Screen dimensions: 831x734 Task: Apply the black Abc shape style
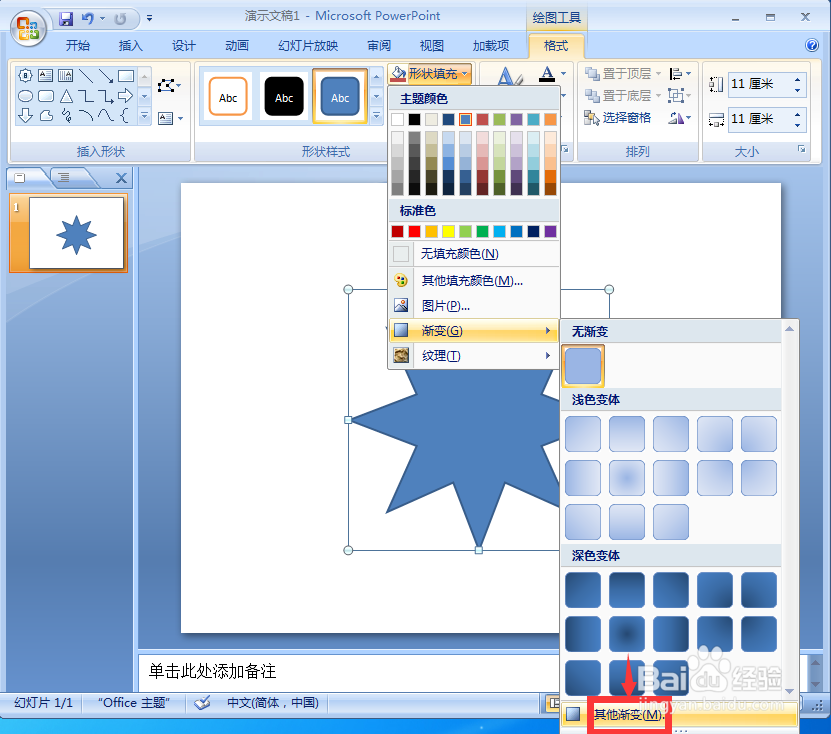[x=284, y=96]
